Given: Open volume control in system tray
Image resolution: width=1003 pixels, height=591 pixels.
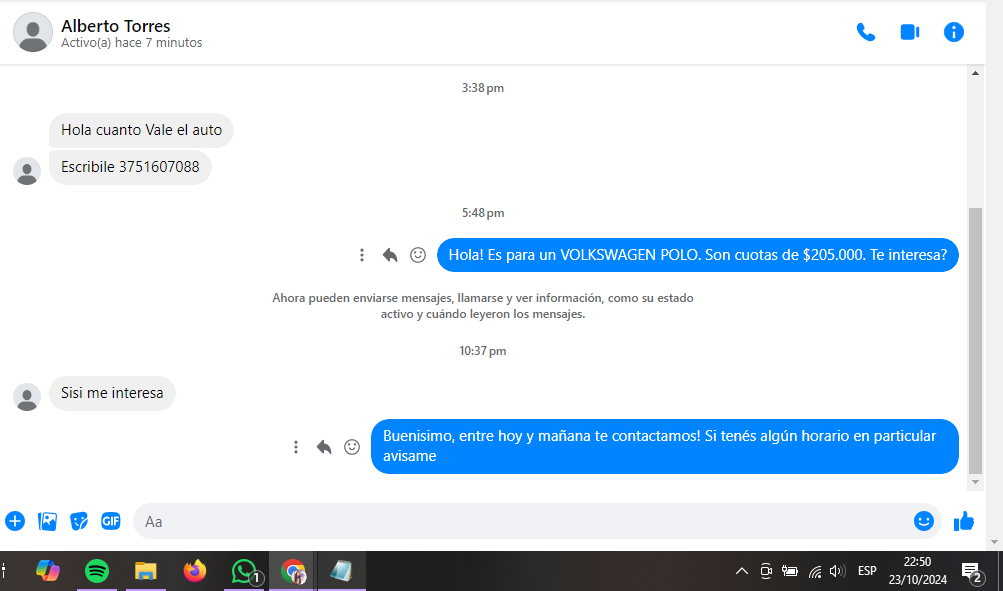Looking at the screenshot, I should [837, 571].
